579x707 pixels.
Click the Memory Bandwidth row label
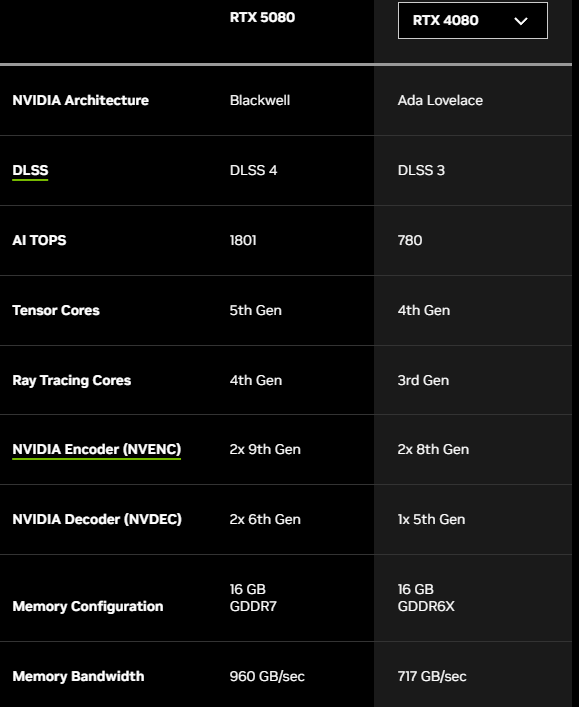[78, 676]
